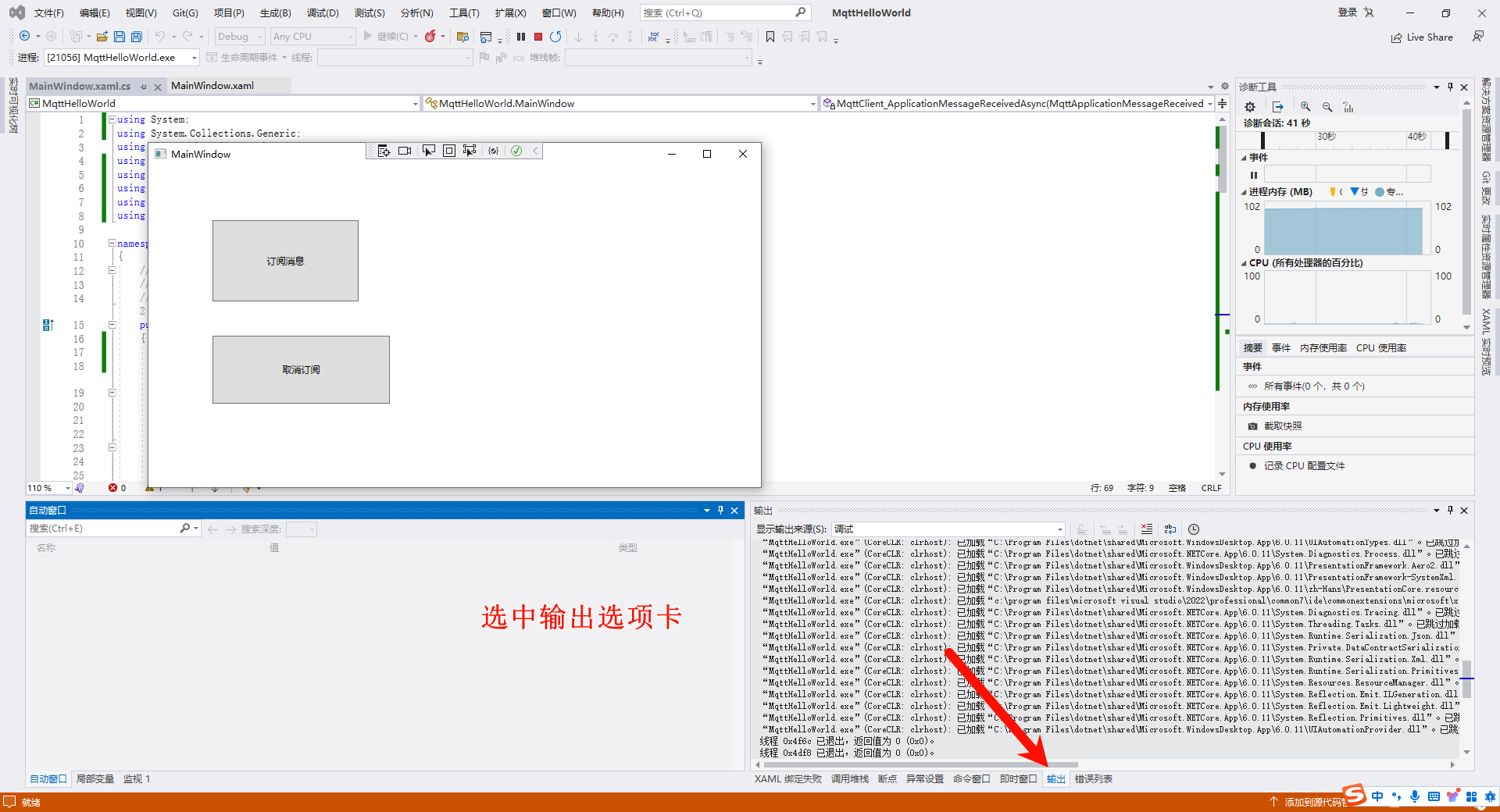The height and width of the screenshot is (812, 1500).
Task: Open the diagnostic tools settings gear
Action: pyautogui.click(x=1250, y=106)
